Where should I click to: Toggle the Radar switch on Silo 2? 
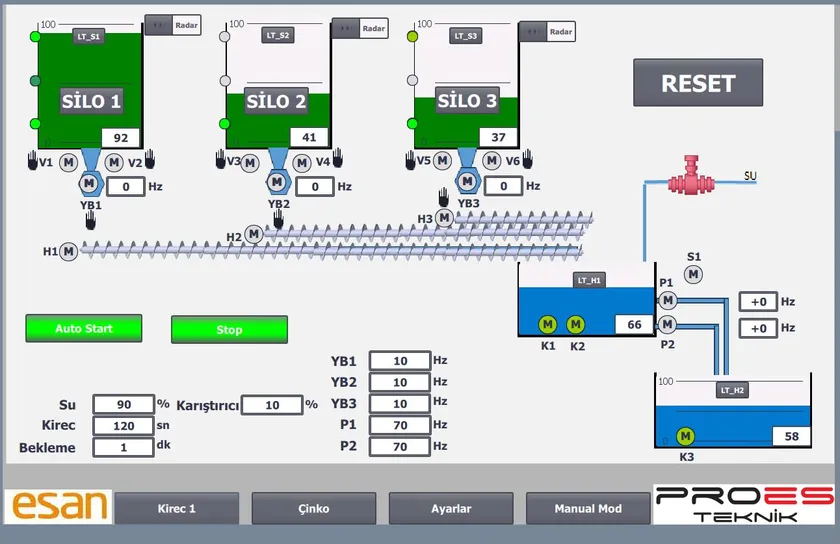coord(346,29)
